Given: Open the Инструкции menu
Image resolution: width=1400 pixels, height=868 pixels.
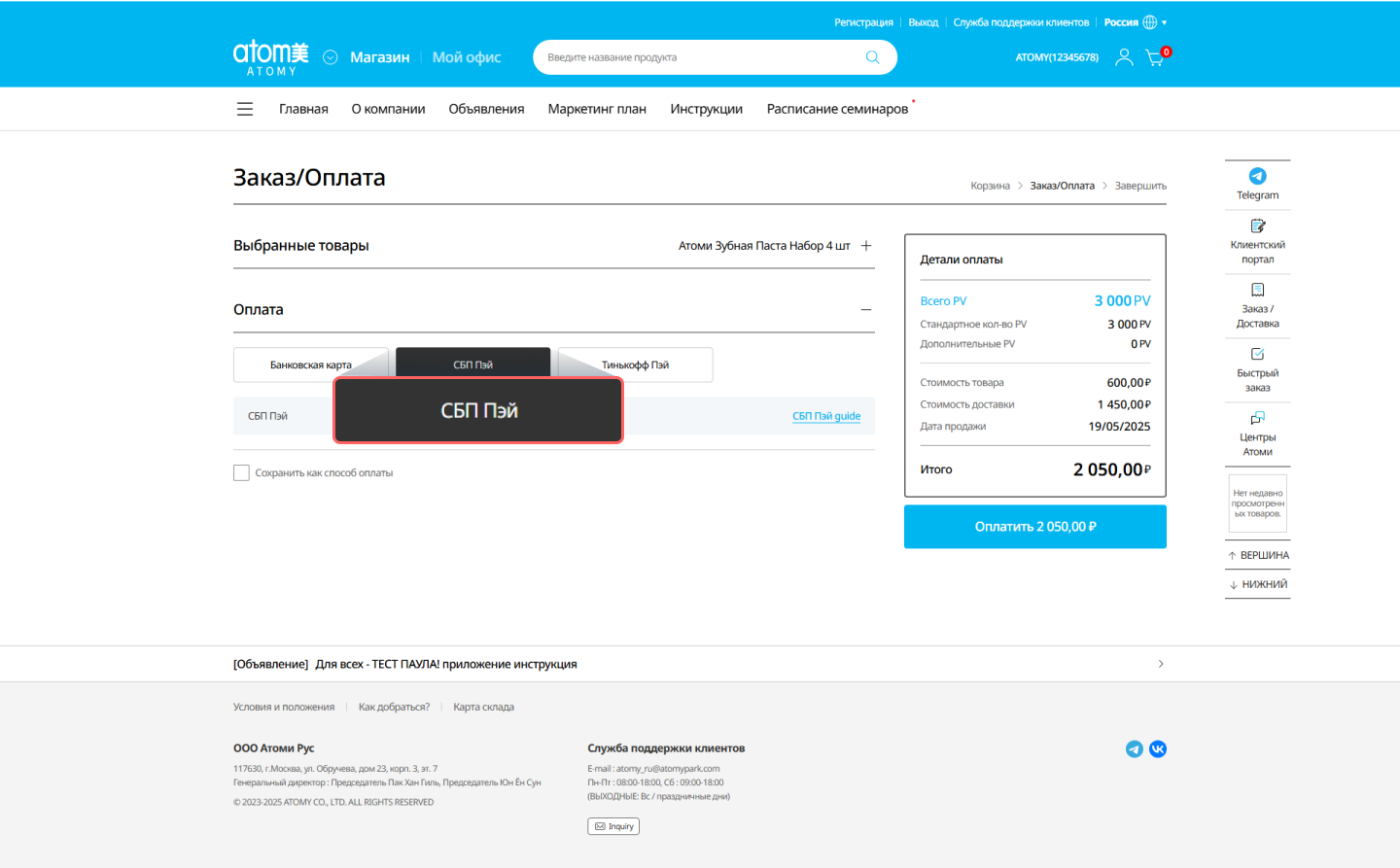Looking at the screenshot, I should [706, 109].
